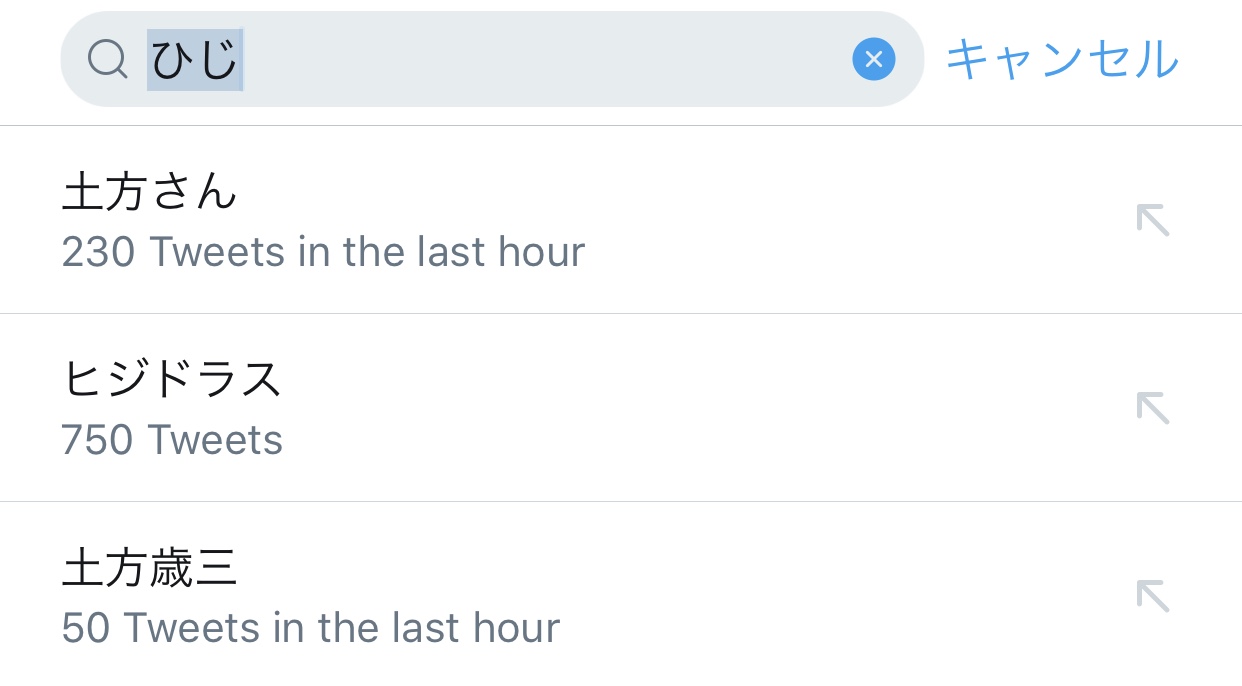Click the number 750 under ヒジドラス

98,440
